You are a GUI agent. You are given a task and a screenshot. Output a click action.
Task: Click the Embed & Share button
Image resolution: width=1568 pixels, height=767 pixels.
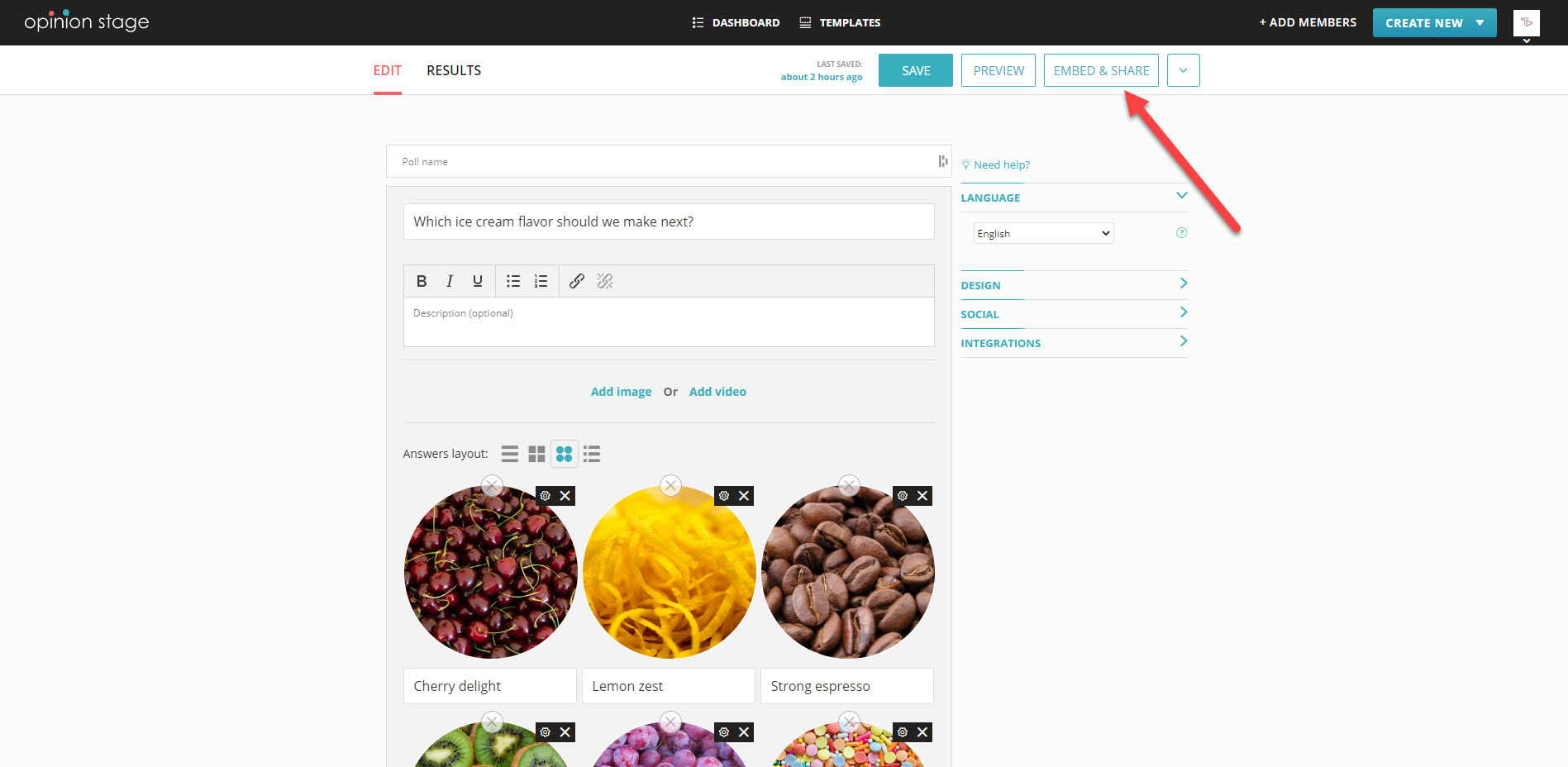click(1101, 70)
